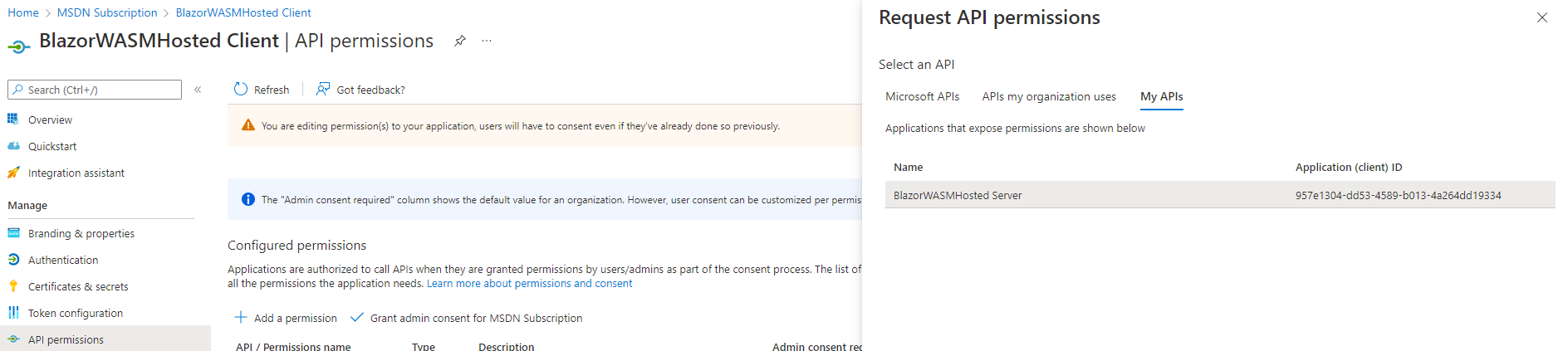Click the pin icon beside page title
This screenshot has width=1568, height=351.
coord(459,41)
